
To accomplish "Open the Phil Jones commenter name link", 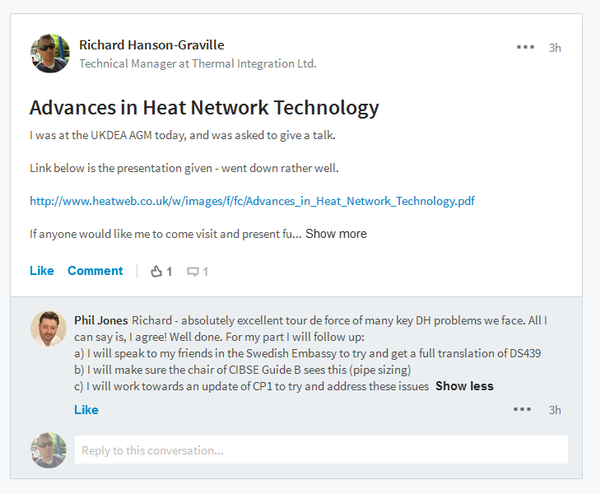I will [101, 320].
